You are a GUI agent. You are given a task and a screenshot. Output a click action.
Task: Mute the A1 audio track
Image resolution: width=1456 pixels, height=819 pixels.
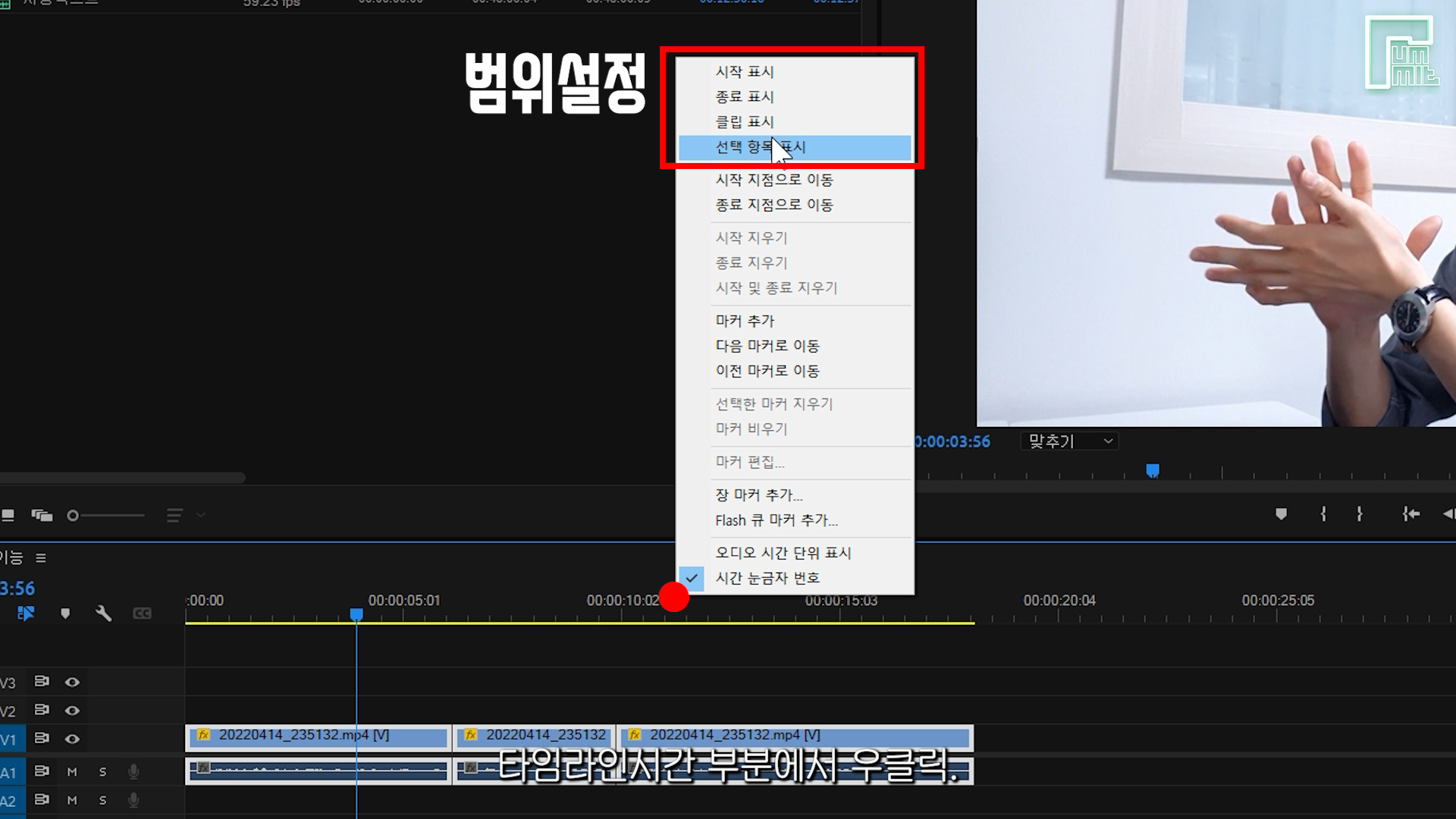(x=72, y=772)
